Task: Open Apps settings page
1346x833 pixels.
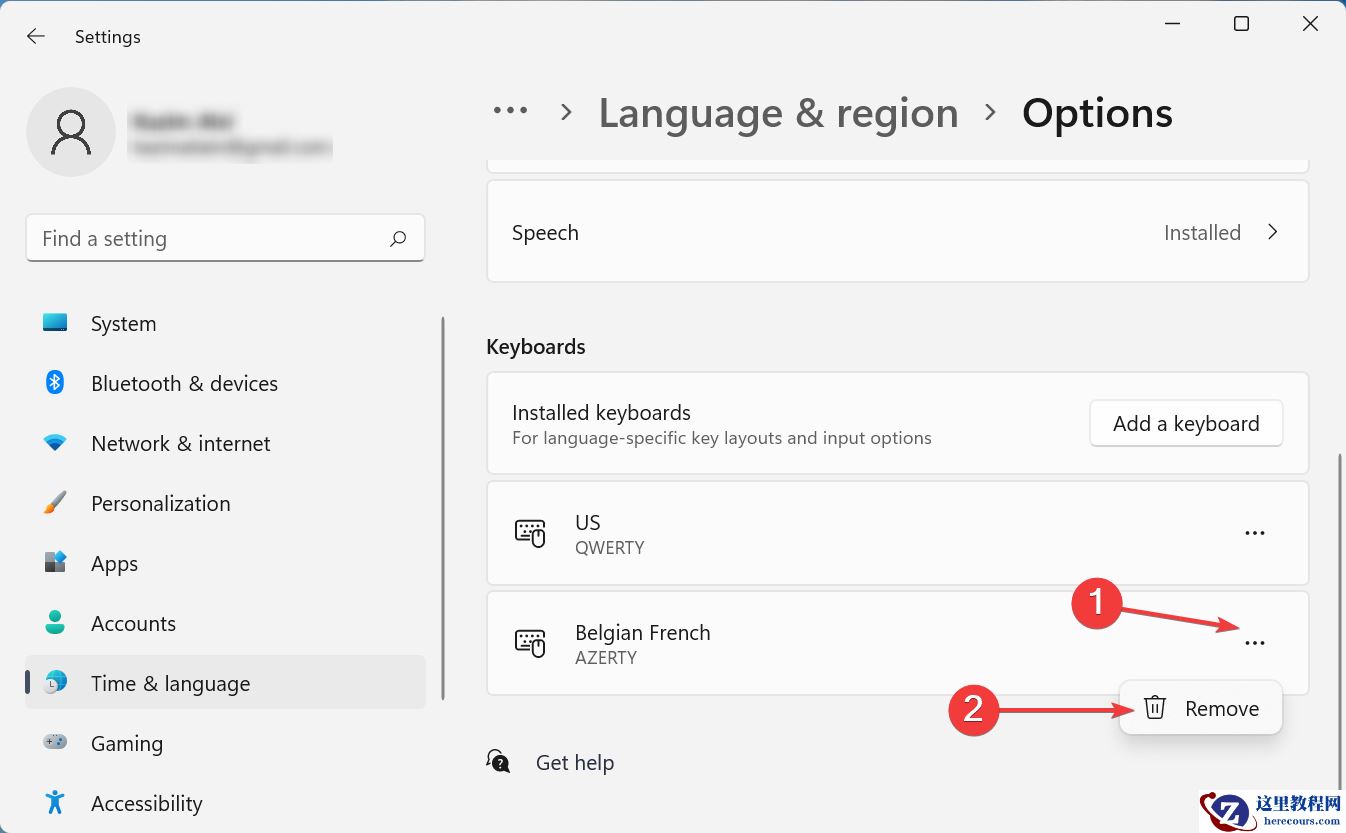Action: tap(114, 564)
